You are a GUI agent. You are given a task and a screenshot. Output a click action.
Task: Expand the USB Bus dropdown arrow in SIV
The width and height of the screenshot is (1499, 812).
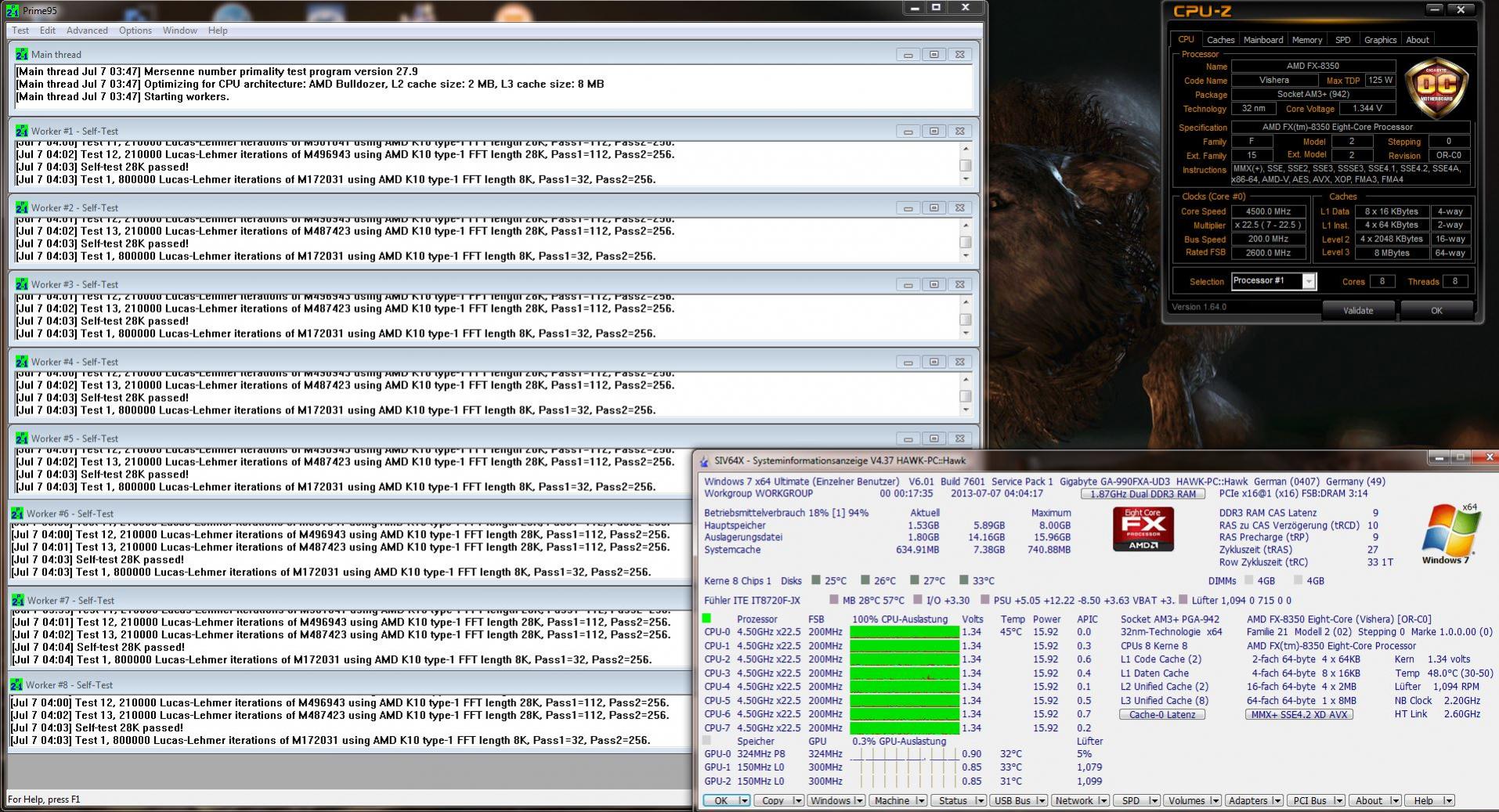pos(1041,800)
